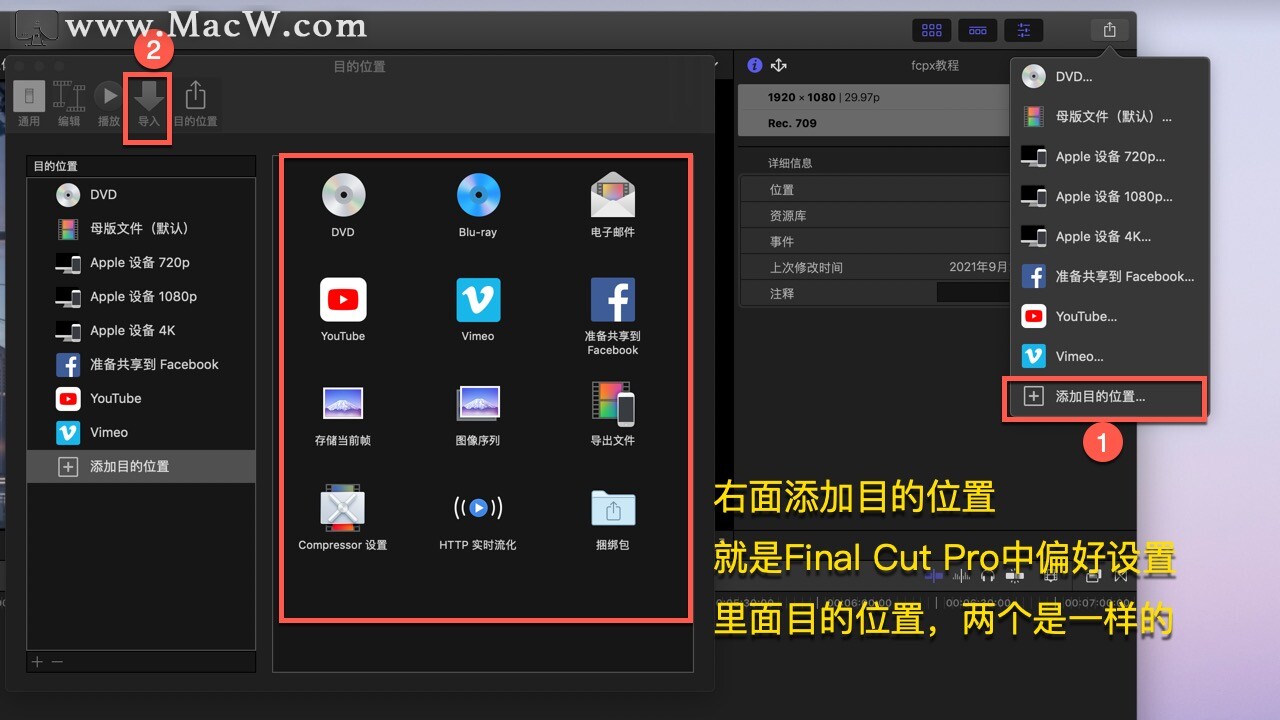Select Apple 设备 1080p in the sidebar list
Screen dimensions: 1280x720
pyautogui.click(x=141, y=297)
